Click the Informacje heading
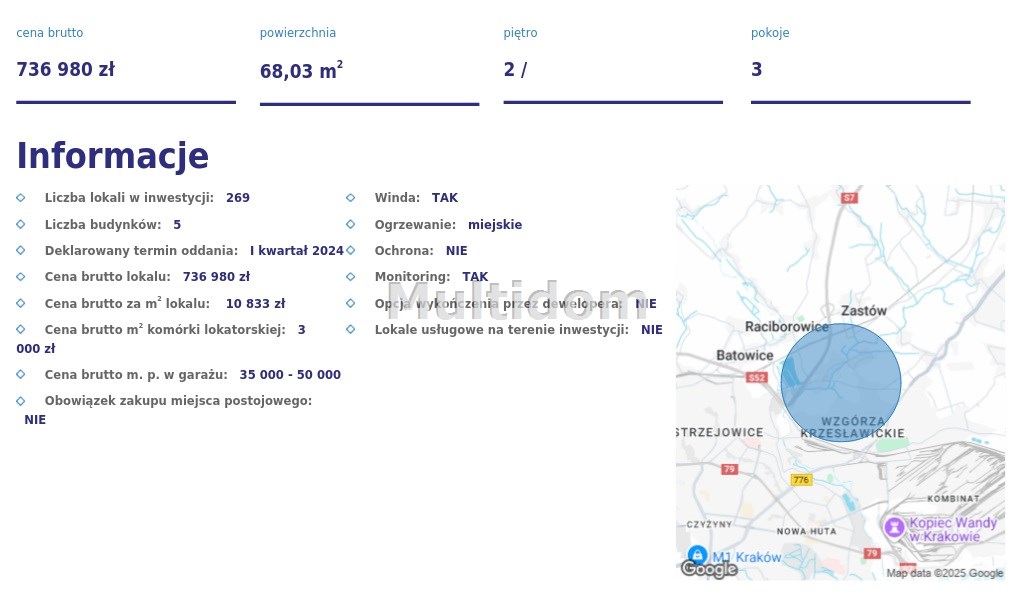1027x596 pixels. [113, 156]
